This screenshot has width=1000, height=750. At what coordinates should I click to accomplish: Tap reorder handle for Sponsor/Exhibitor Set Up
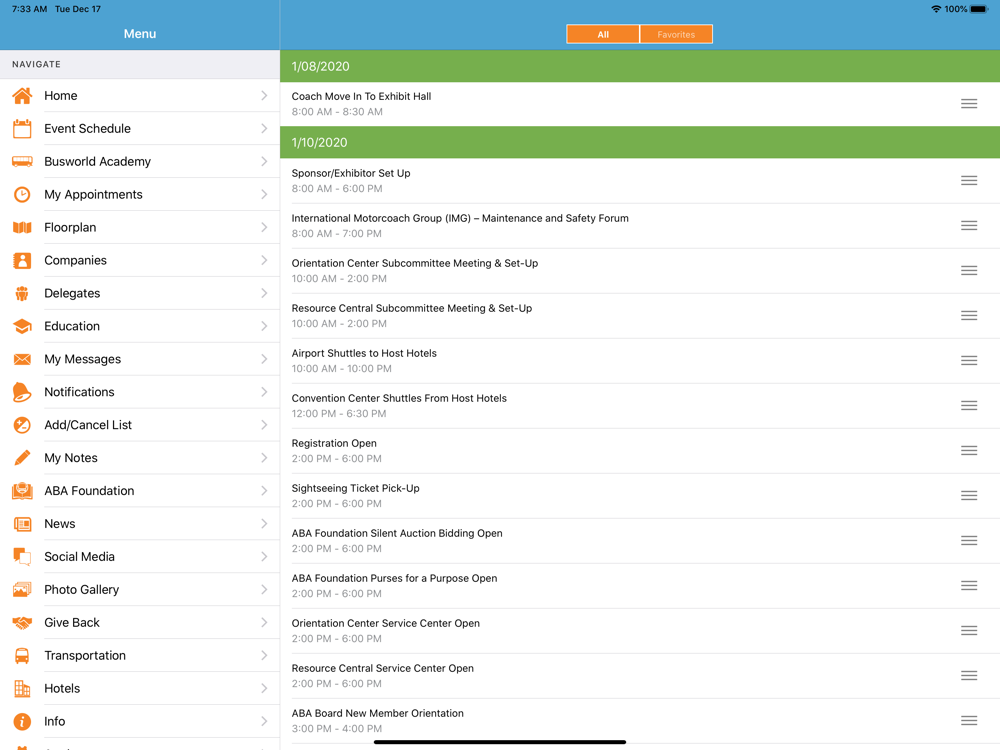pyautogui.click(x=969, y=180)
